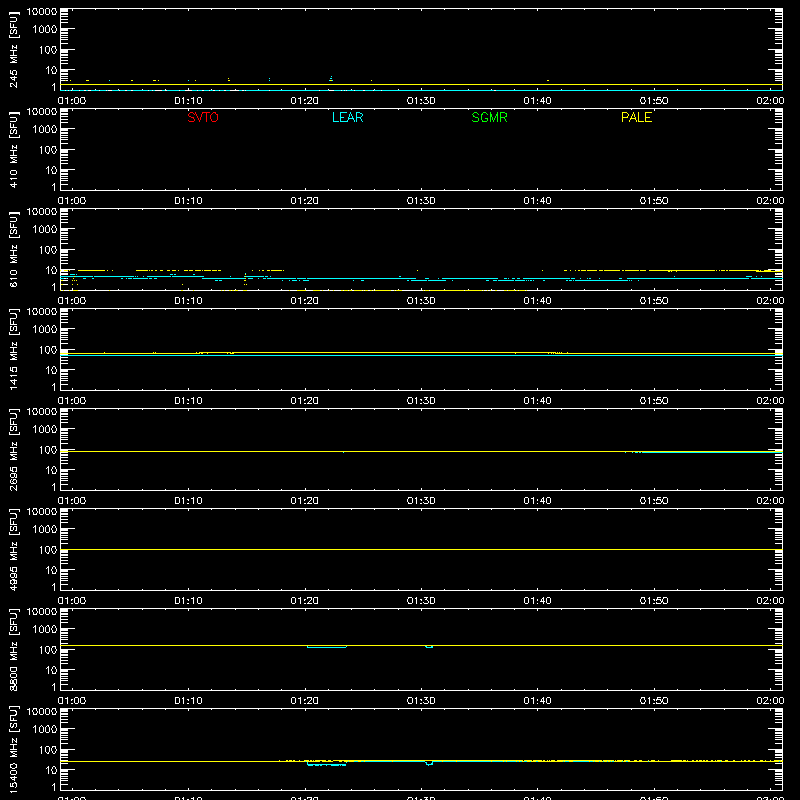This screenshot has height=800, width=800.
Task: Select the 410 MHz [SFU] axis title
Action: (14, 150)
